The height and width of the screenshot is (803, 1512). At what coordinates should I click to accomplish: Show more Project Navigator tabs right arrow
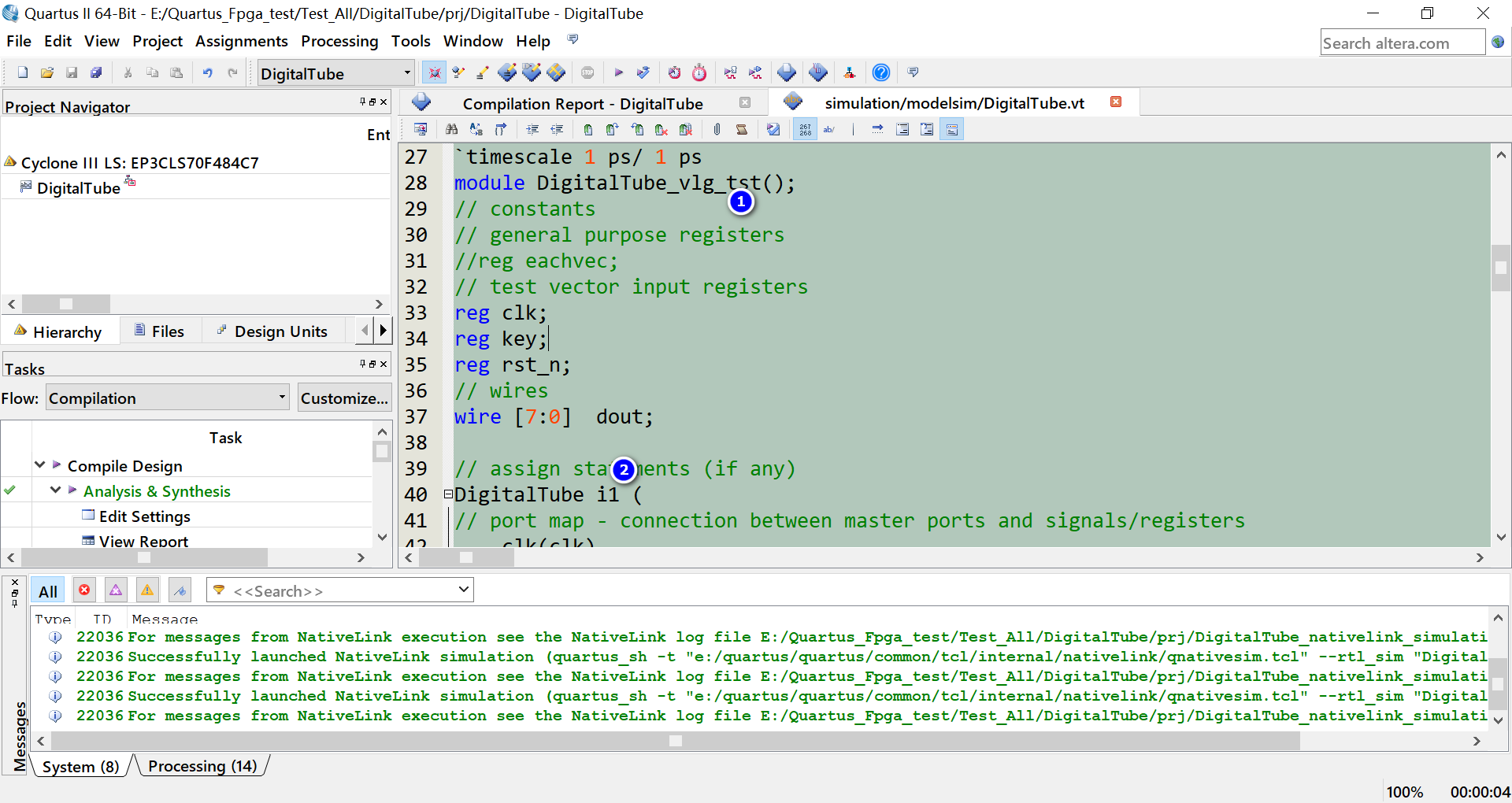click(x=384, y=331)
